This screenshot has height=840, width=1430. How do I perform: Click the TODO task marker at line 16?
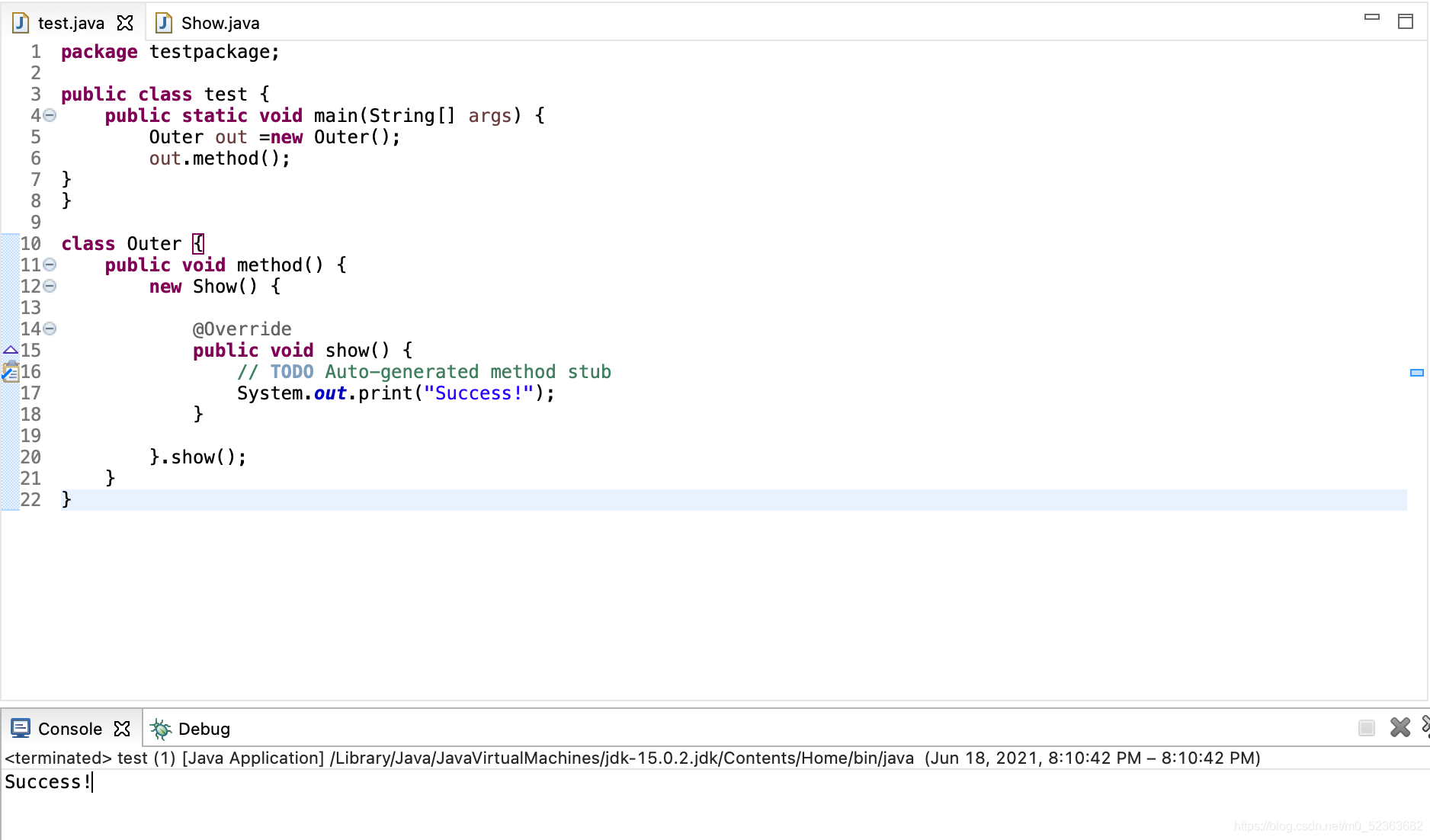tap(10, 372)
